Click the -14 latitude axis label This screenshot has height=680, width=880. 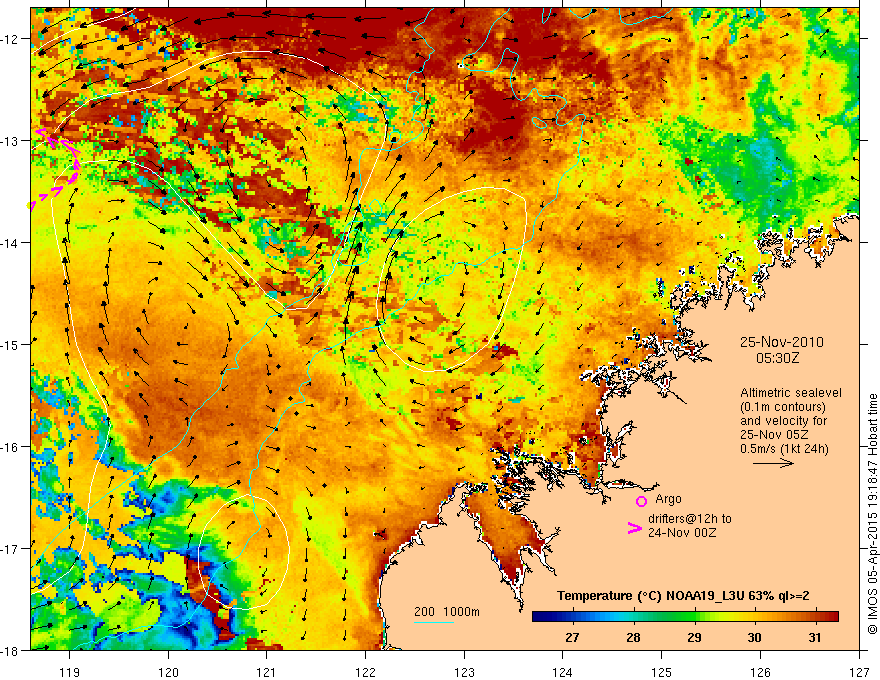(10, 243)
